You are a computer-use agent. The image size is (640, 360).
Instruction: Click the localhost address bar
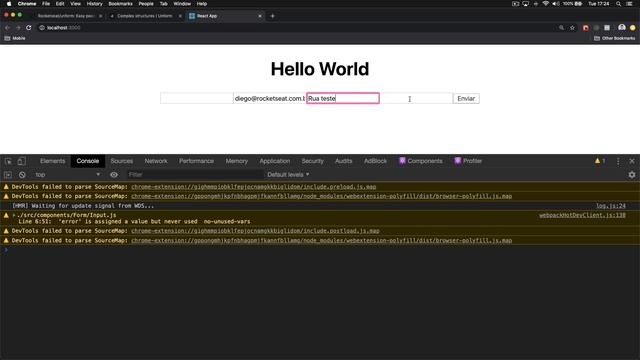(298, 28)
